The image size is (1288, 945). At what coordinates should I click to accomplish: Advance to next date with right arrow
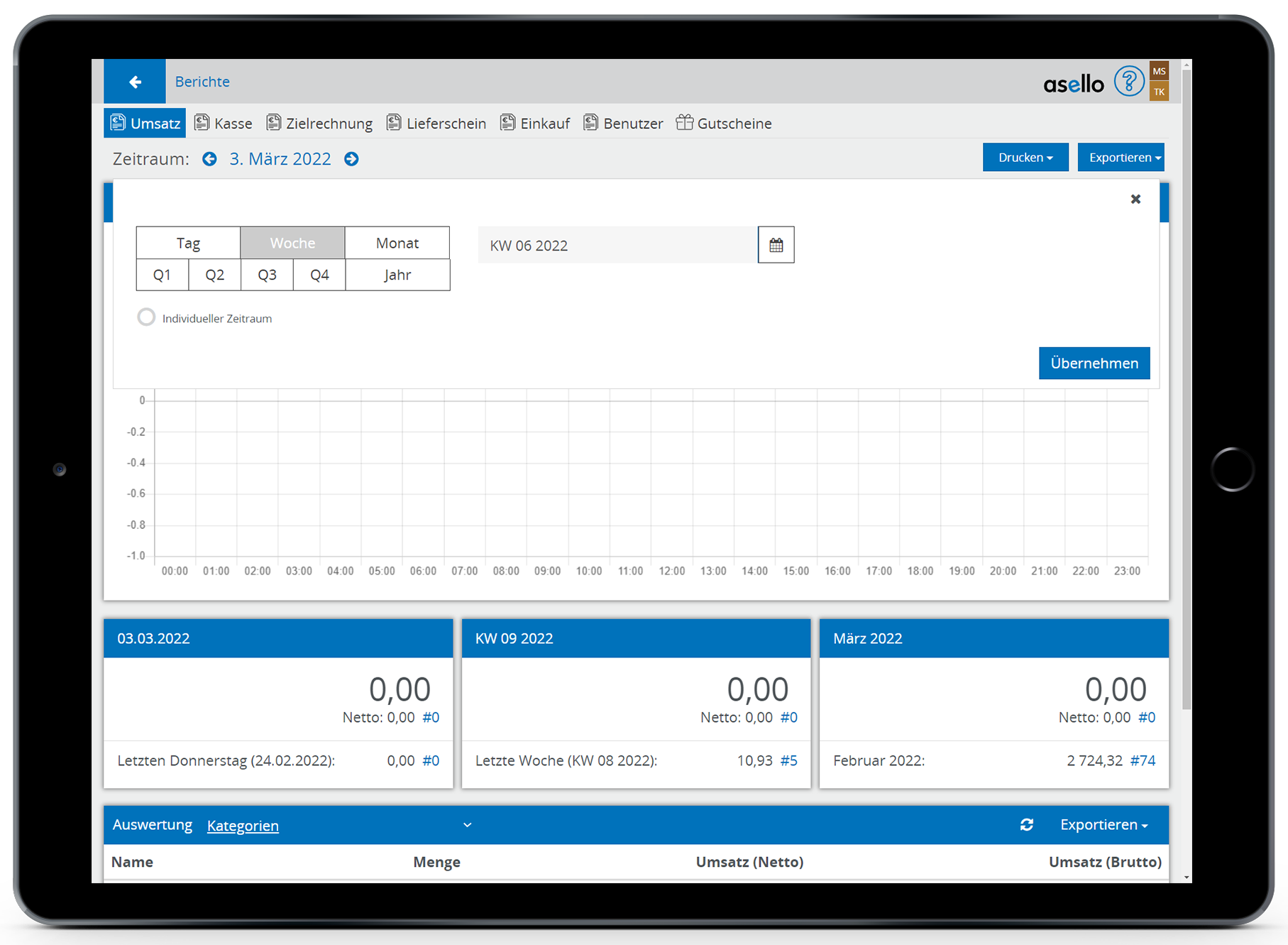(x=351, y=159)
